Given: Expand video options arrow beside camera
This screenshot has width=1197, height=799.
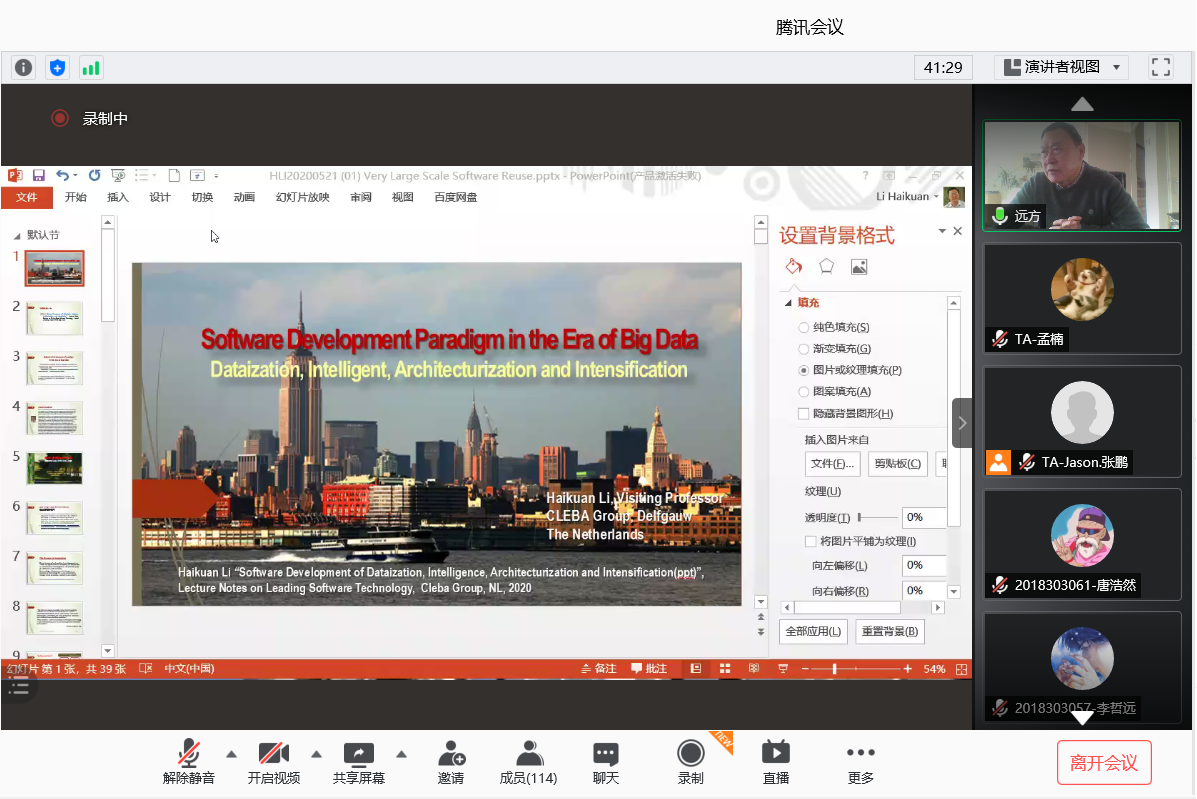Looking at the screenshot, I should coord(316,754).
